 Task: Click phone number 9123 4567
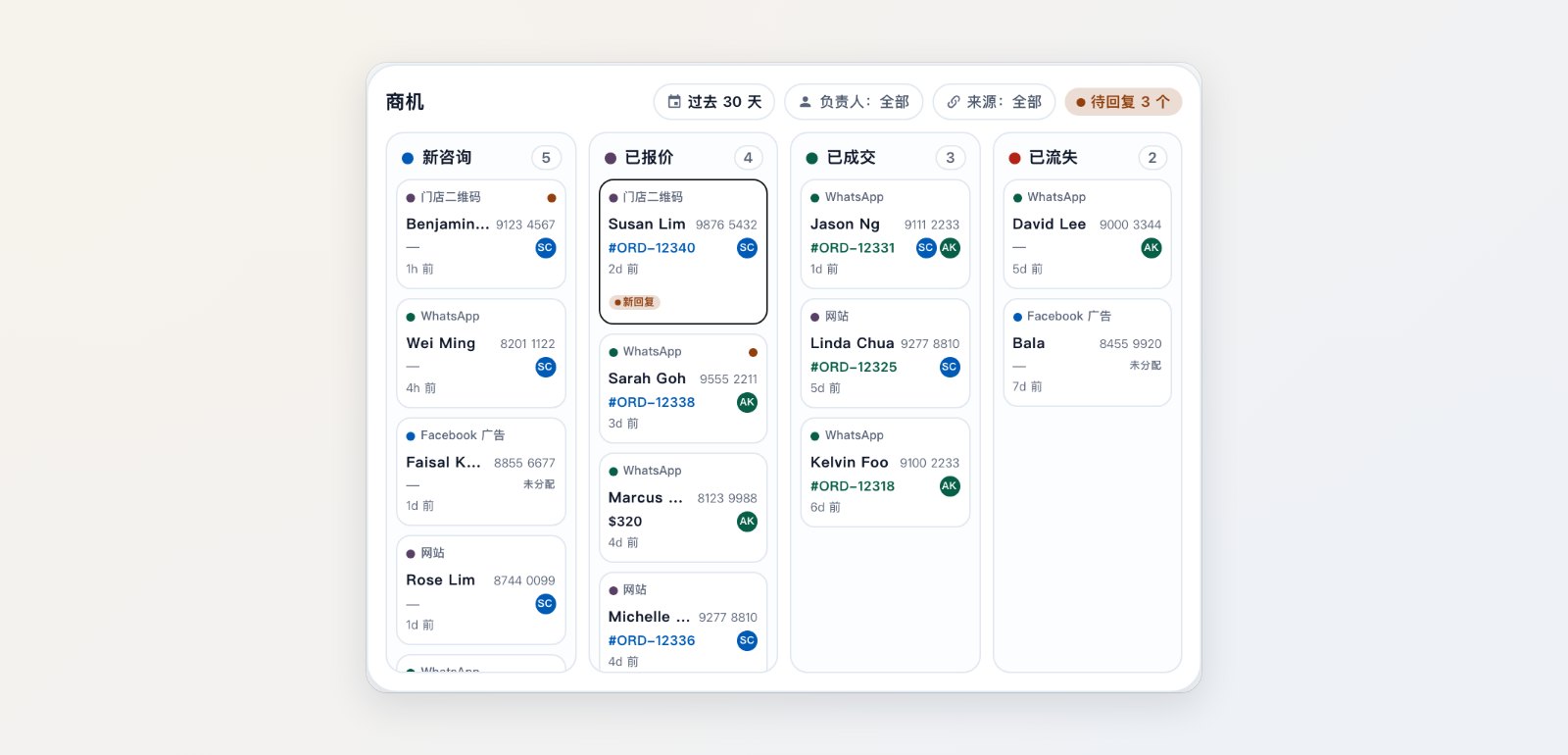click(x=525, y=225)
